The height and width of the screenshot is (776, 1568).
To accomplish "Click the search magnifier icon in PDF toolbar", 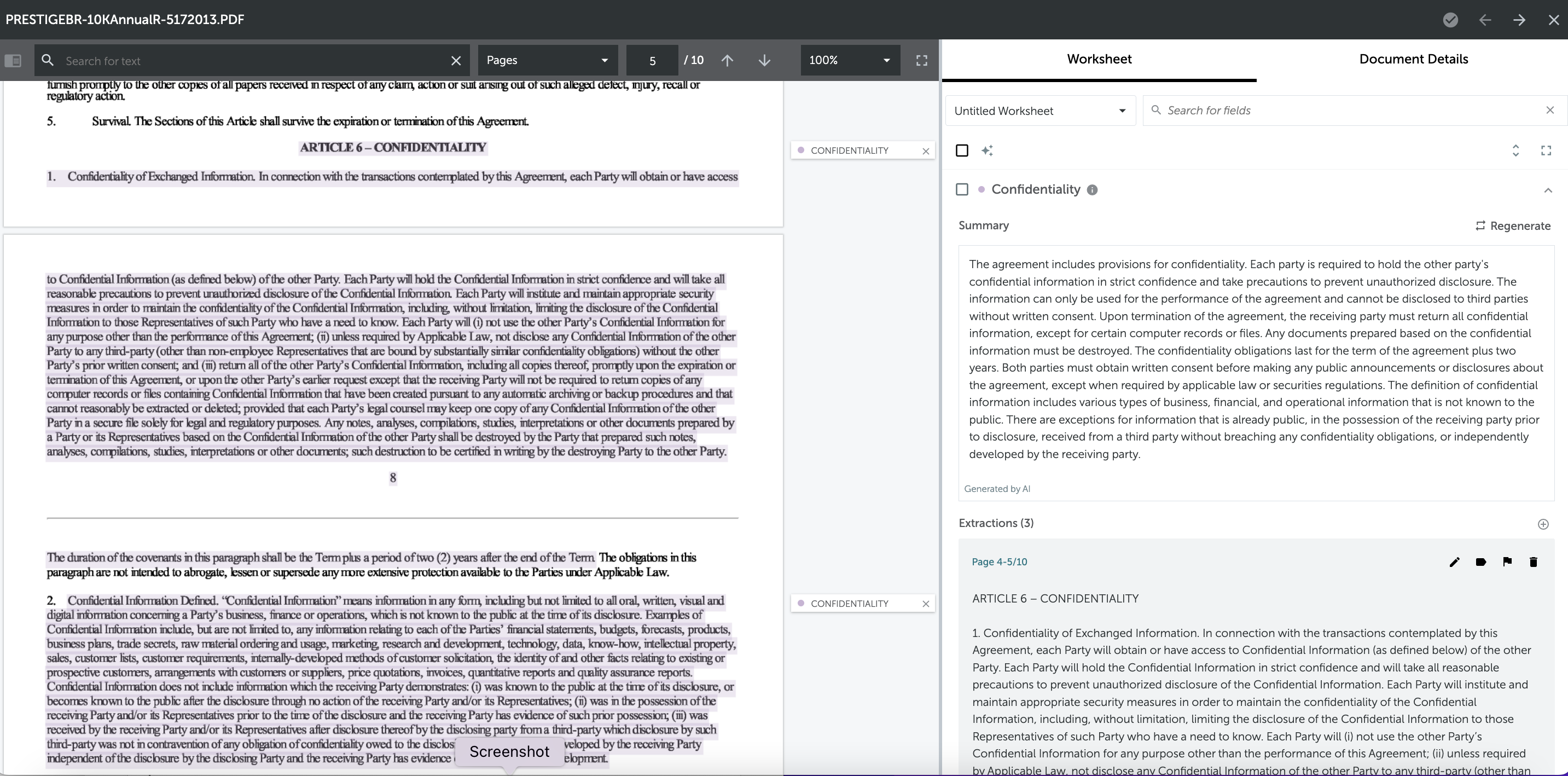I will coord(48,60).
